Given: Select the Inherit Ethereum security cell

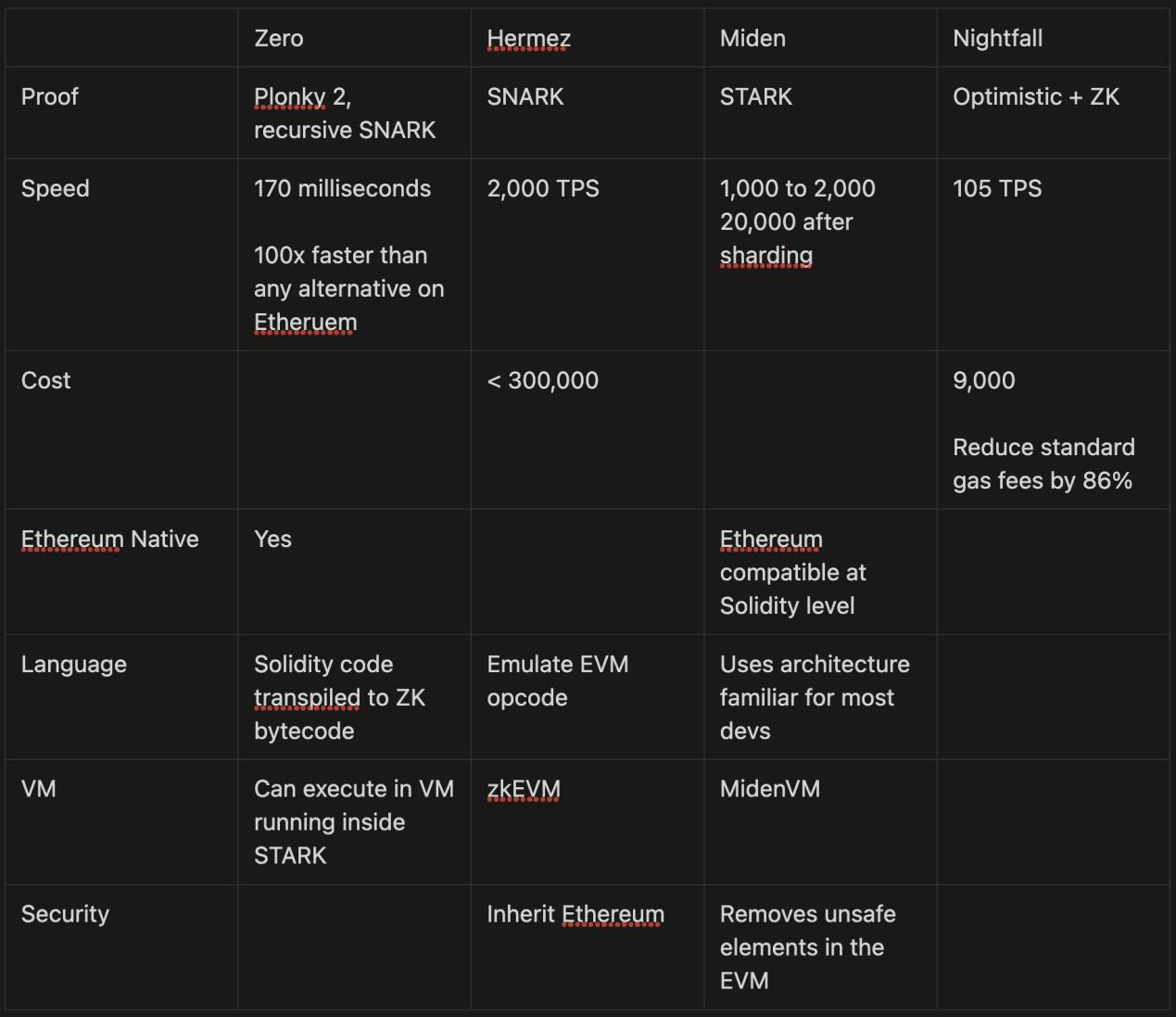Looking at the screenshot, I should (575, 914).
